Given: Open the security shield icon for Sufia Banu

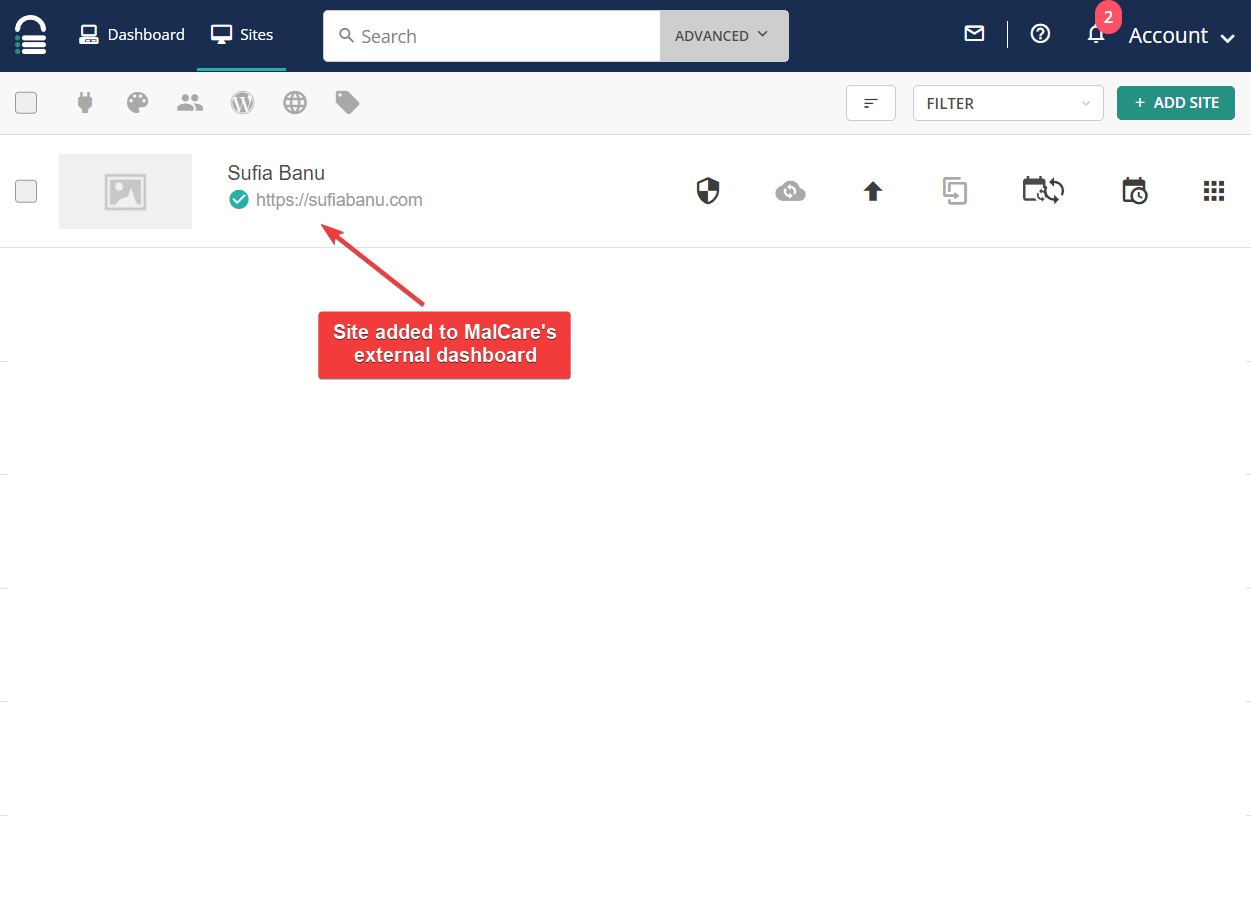Looking at the screenshot, I should [x=707, y=190].
